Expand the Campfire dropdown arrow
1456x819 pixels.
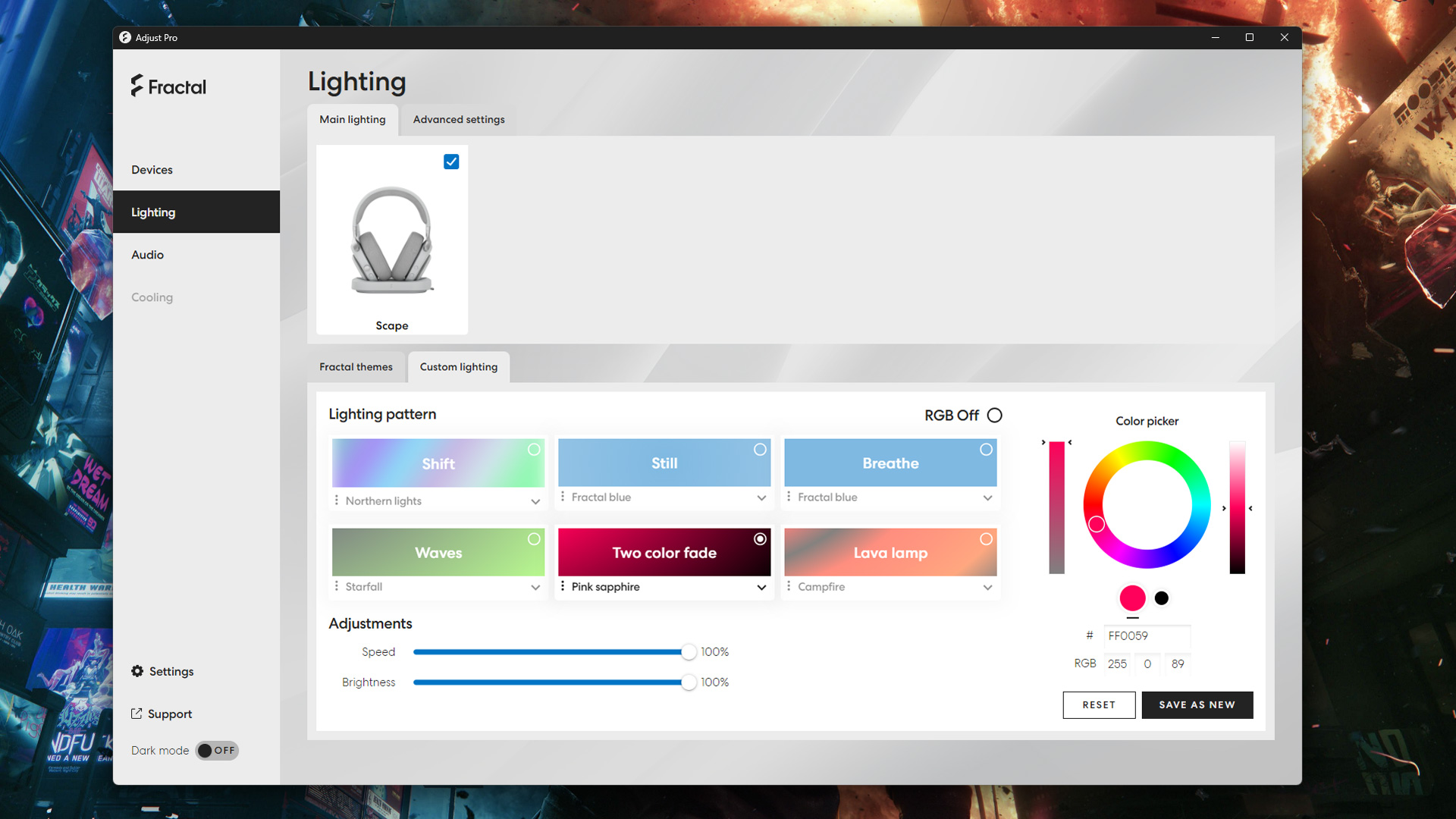click(x=987, y=587)
